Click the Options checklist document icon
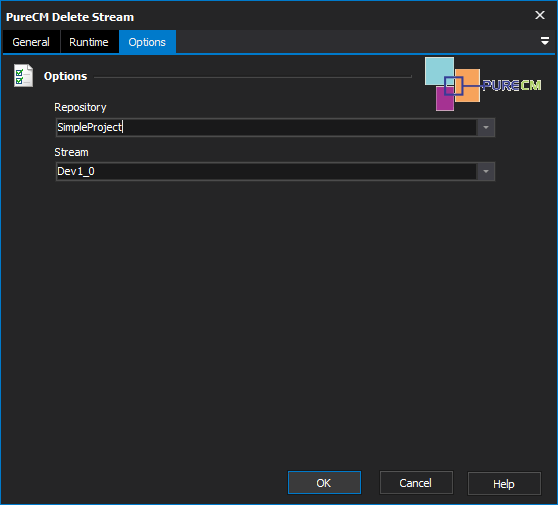This screenshot has width=558, height=505. coord(23,75)
